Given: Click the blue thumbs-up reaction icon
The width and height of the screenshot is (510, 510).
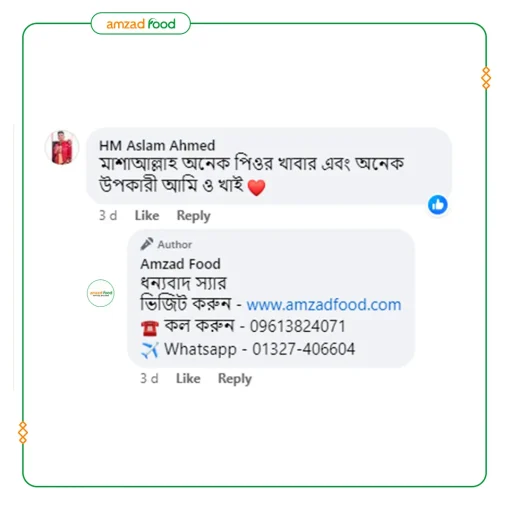Looking at the screenshot, I should 437,205.
